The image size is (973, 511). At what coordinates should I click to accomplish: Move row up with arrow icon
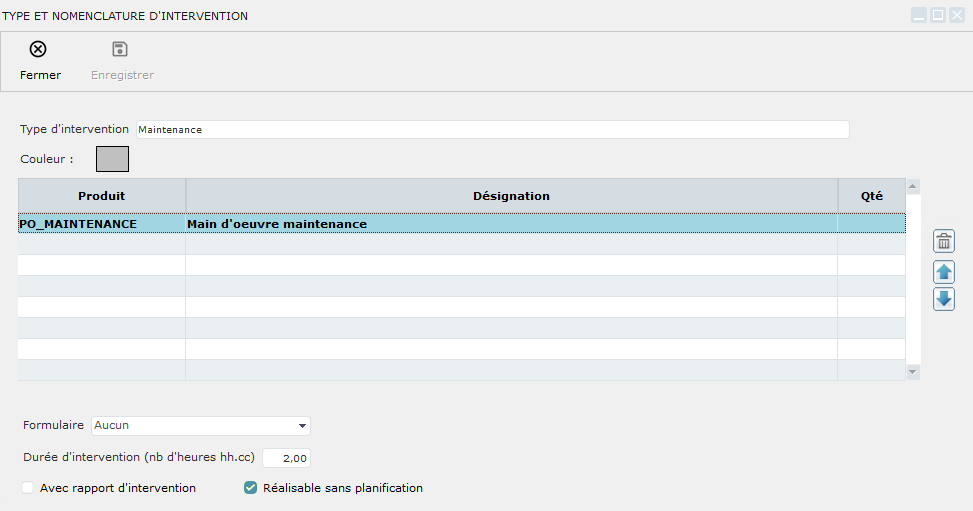tap(944, 271)
